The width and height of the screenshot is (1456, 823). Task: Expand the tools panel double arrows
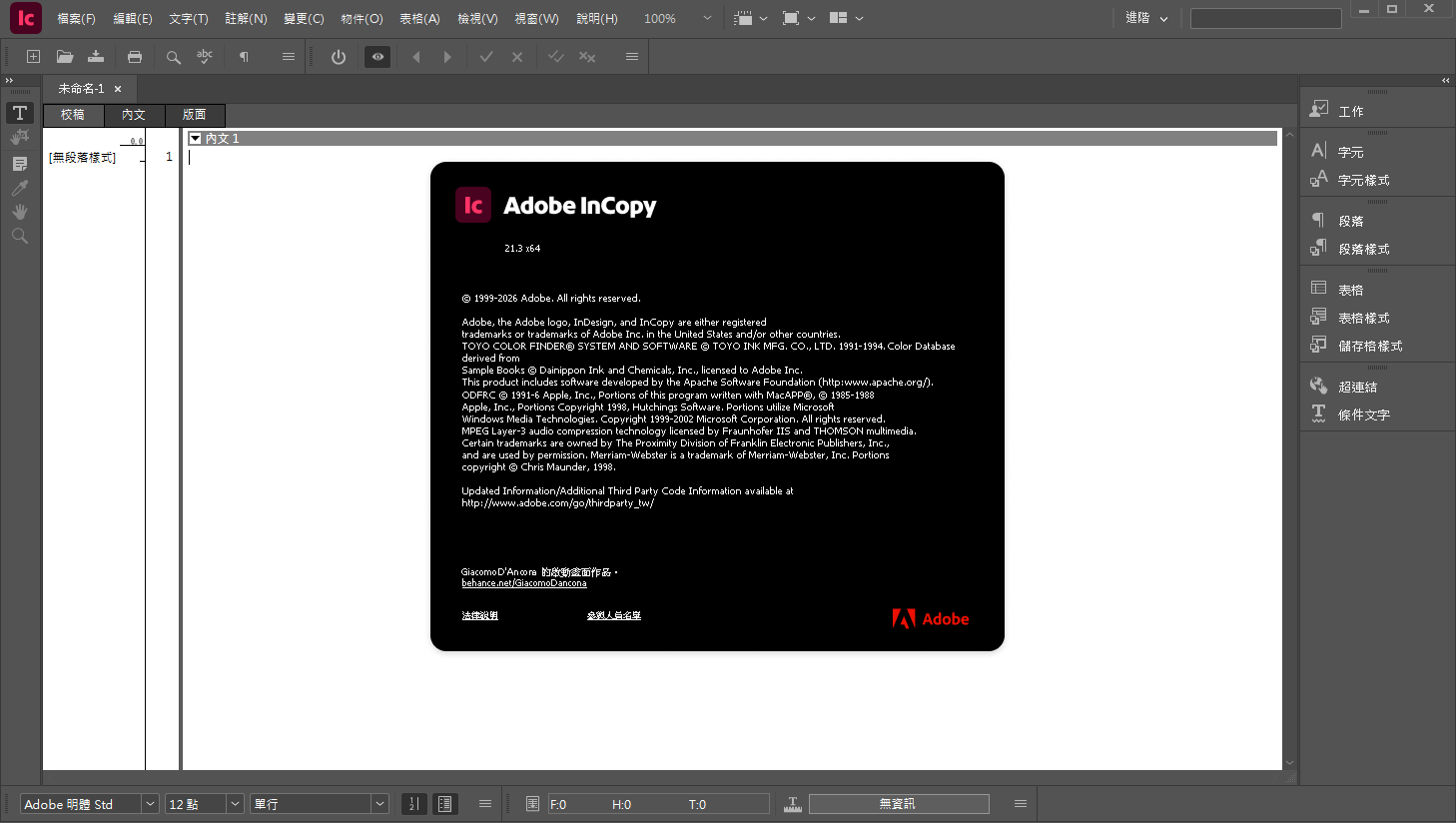point(9,80)
